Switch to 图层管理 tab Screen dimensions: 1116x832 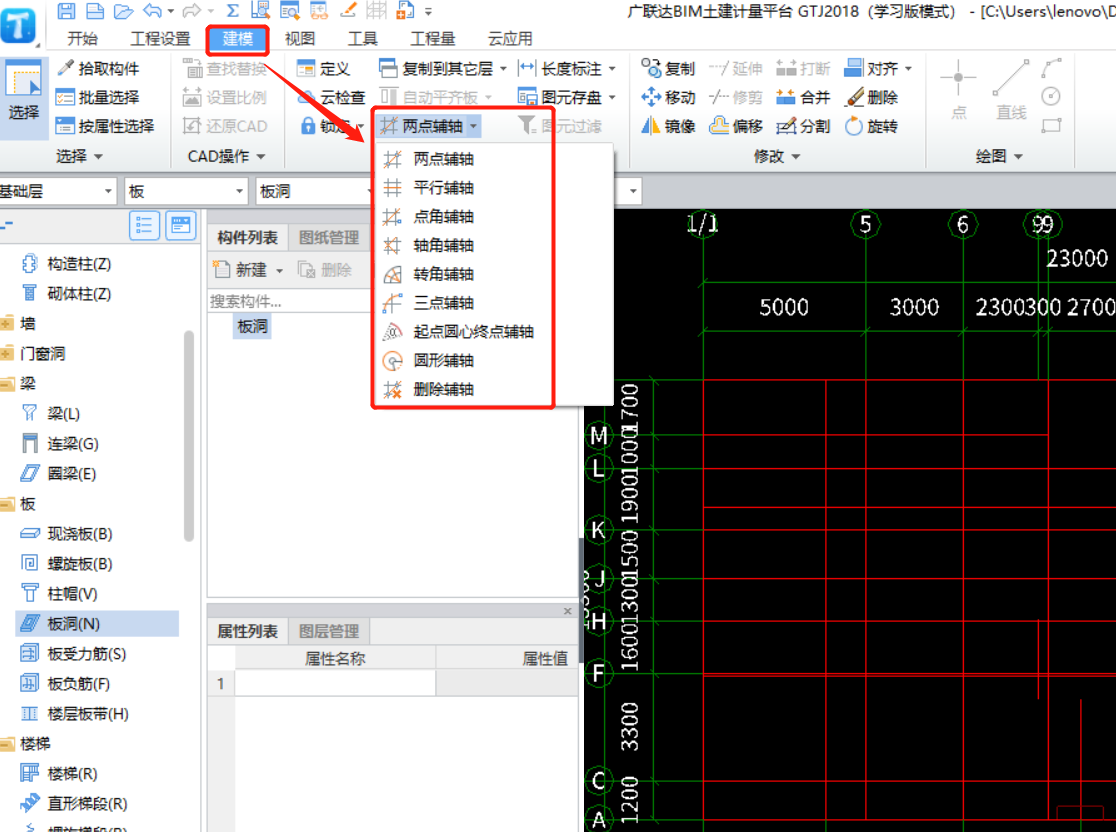[329, 631]
